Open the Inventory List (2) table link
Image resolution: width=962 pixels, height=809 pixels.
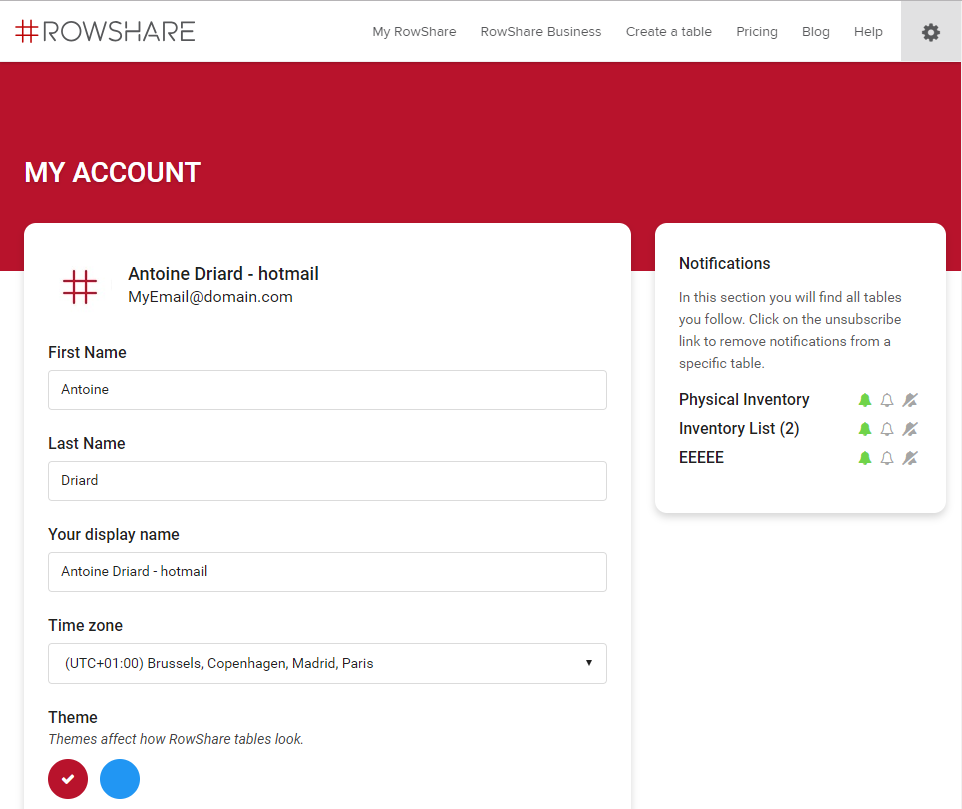point(739,429)
